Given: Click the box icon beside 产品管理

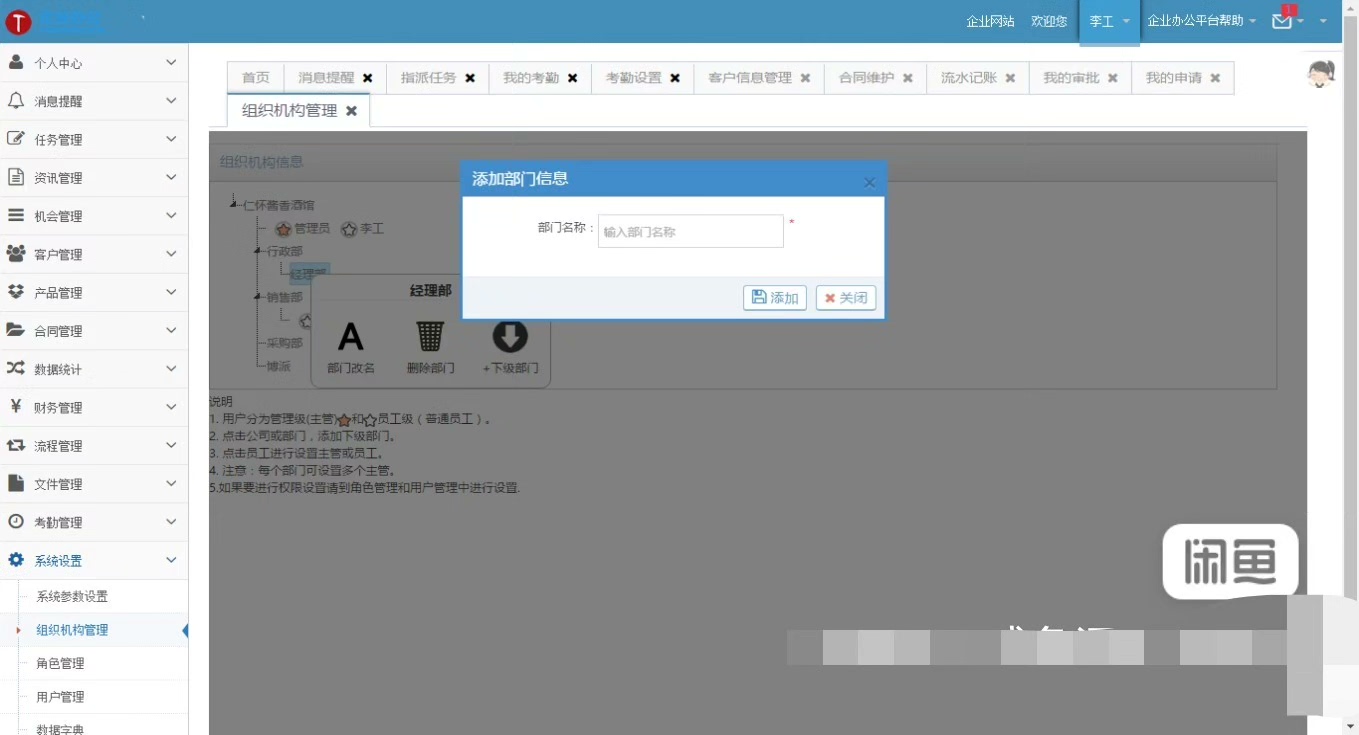Looking at the screenshot, I should click(16, 292).
